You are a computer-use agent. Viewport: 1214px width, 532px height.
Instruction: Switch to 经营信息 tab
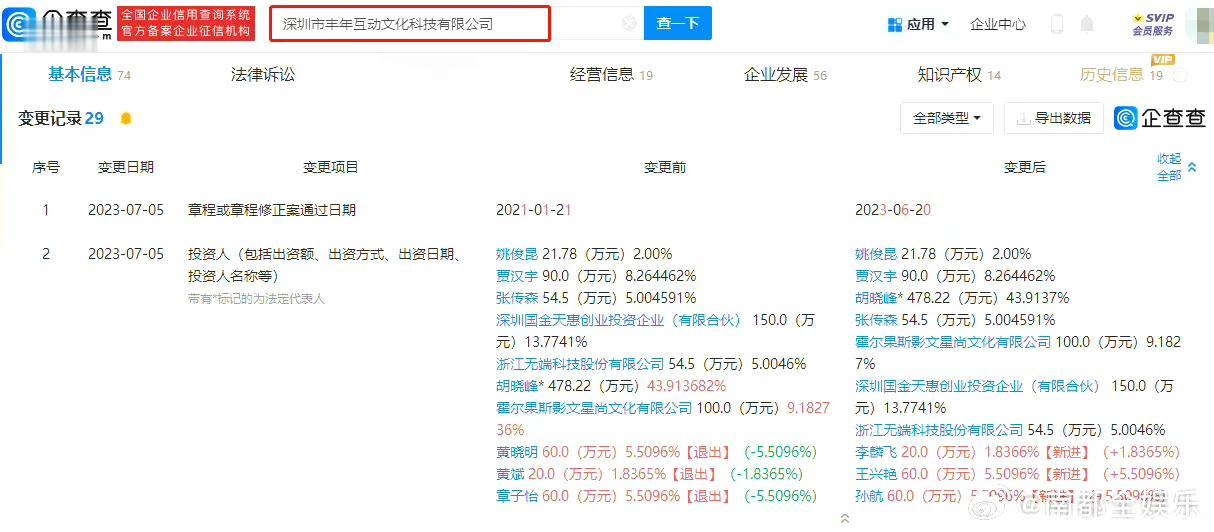click(x=611, y=74)
